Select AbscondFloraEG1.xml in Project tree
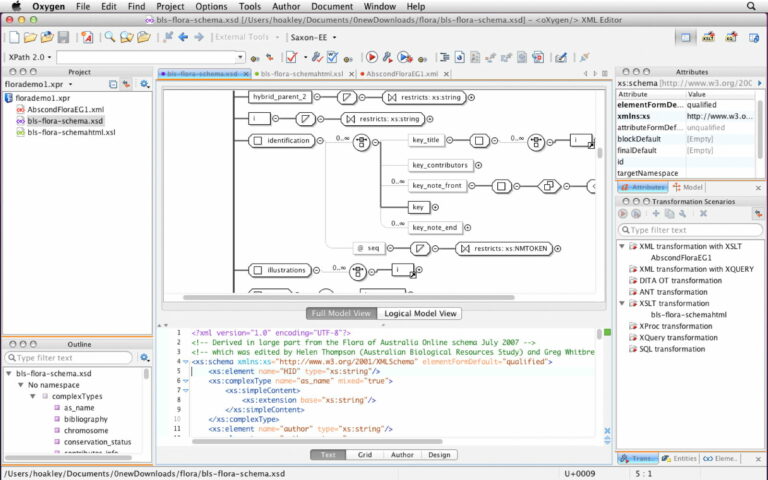 66,110
